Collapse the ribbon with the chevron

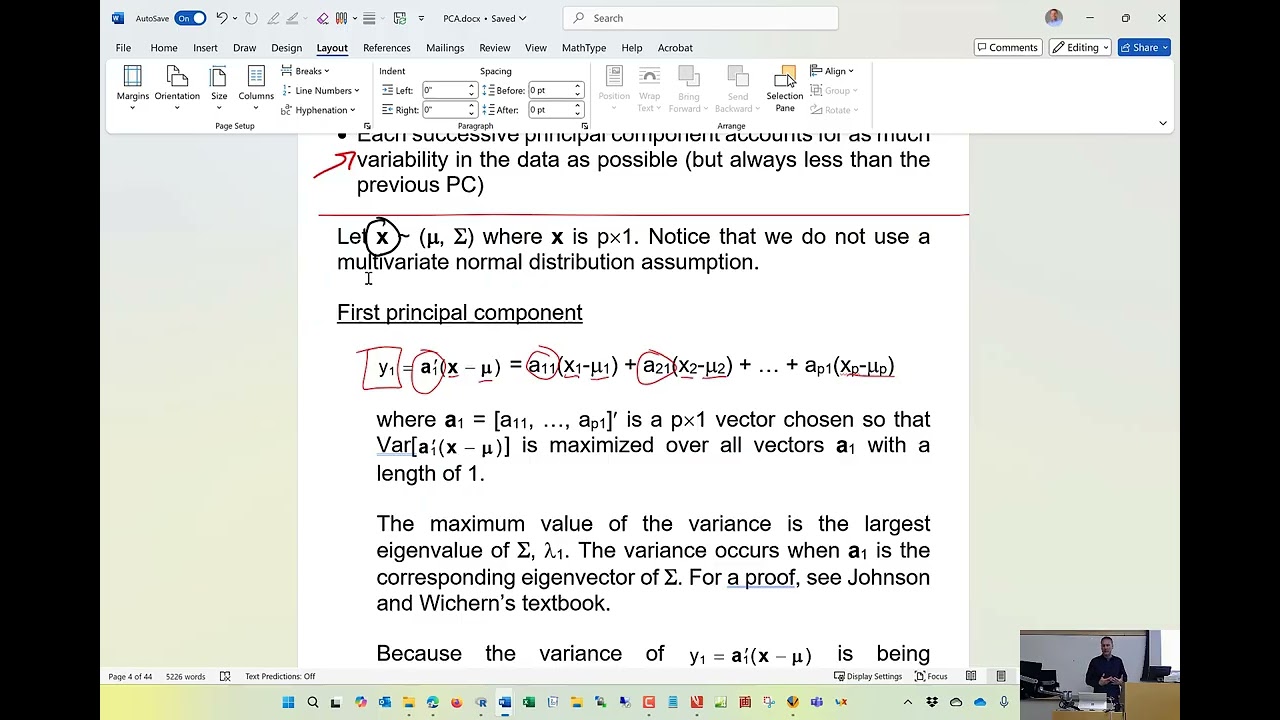pos(1162,123)
